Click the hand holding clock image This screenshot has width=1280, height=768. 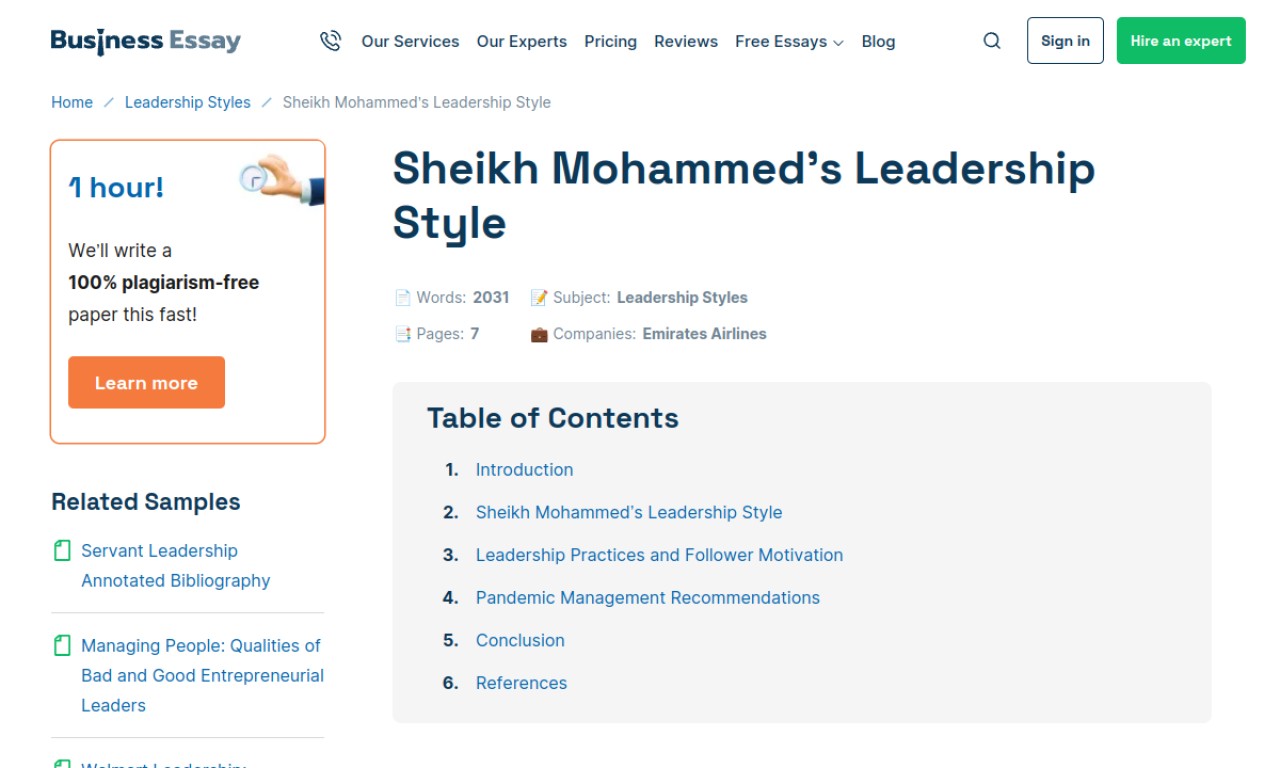[x=282, y=180]
